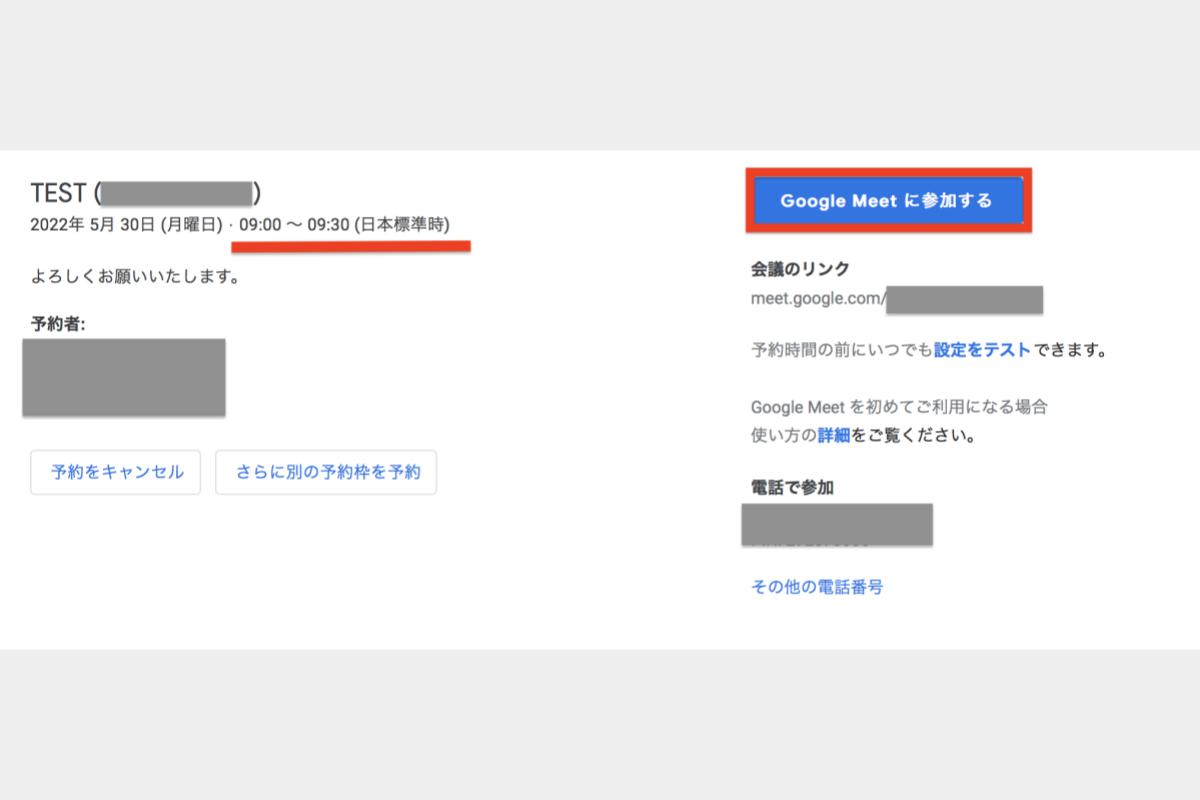Click the 予約者: label
This screenshot has height=800, width=1200.
[59, 324]
